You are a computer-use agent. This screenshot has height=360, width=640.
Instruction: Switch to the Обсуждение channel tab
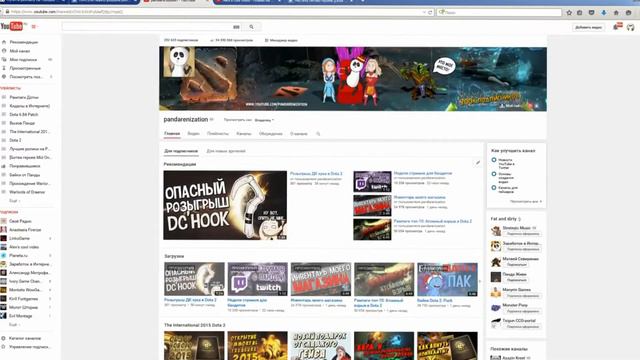pos(271,133)
